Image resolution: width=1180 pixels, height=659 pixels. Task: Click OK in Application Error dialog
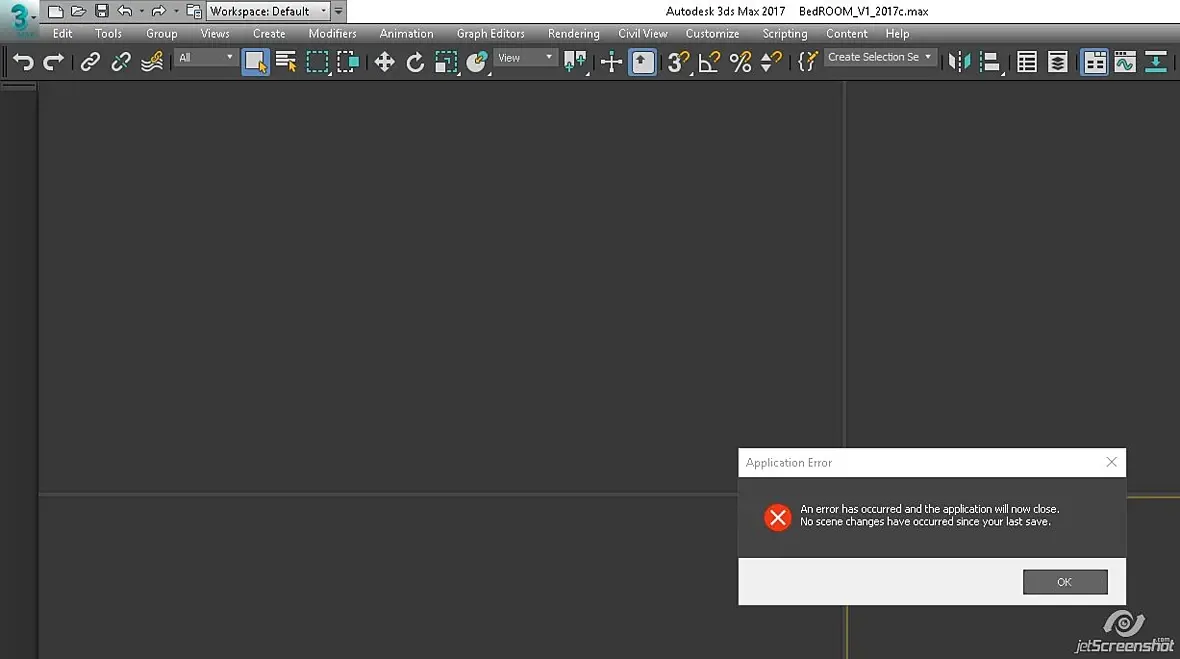pos(1065,582)
